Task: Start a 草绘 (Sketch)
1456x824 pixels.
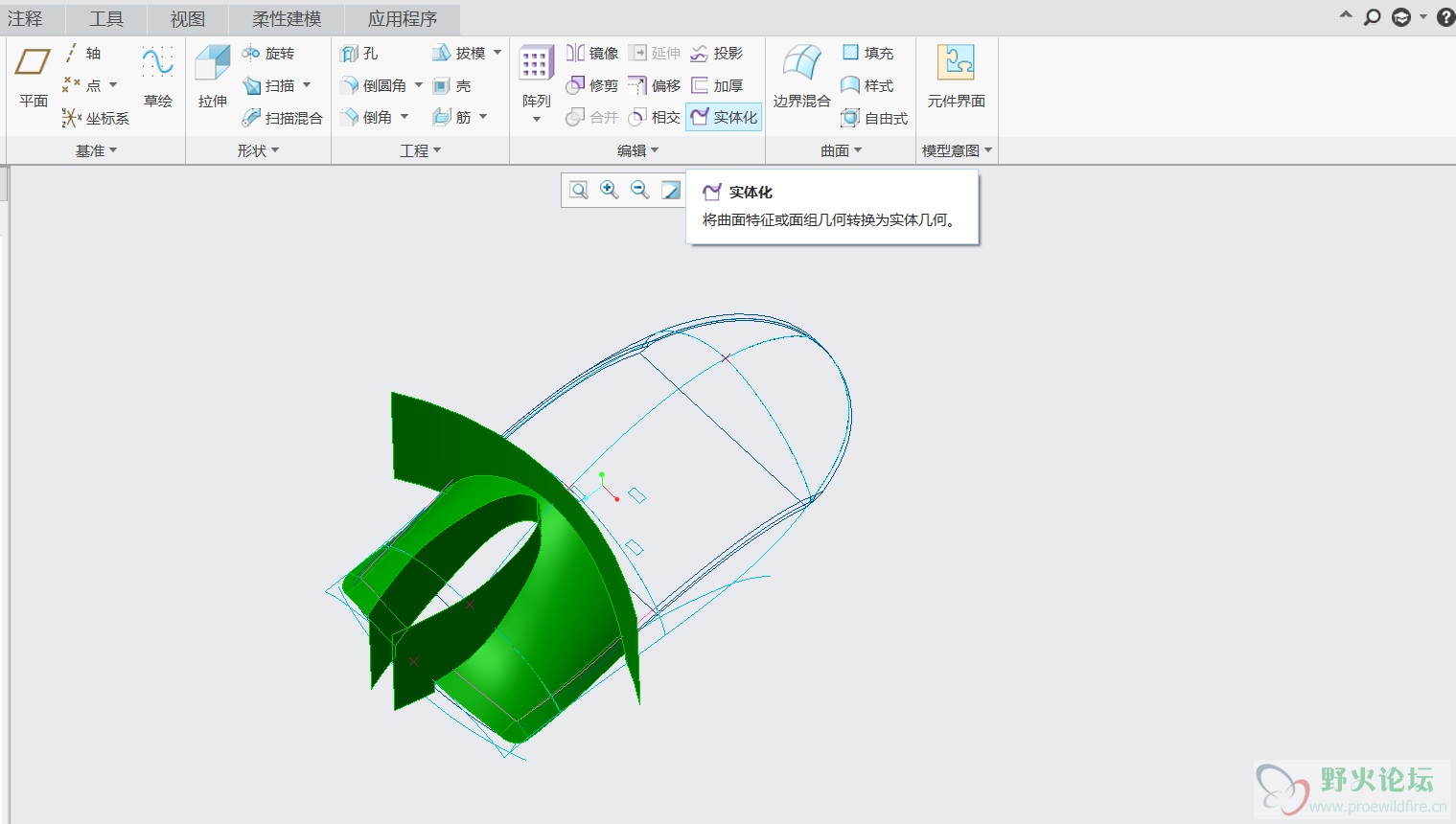Action: (158, 77)
